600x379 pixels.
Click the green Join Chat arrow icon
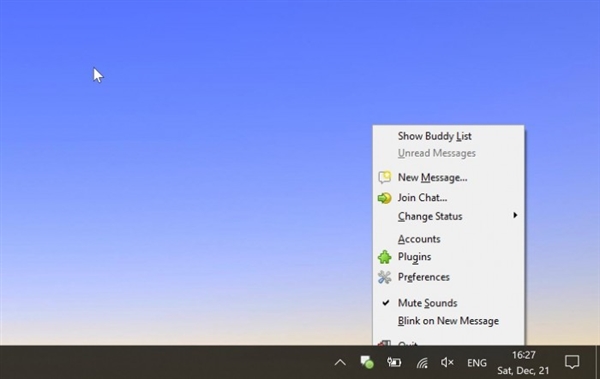tap(385, 198)
